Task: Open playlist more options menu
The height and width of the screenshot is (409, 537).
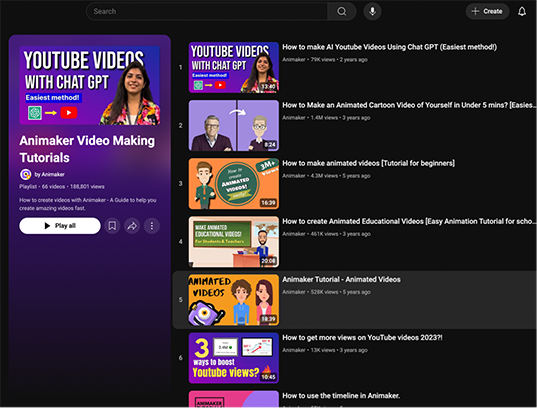Action: [152, 226]
